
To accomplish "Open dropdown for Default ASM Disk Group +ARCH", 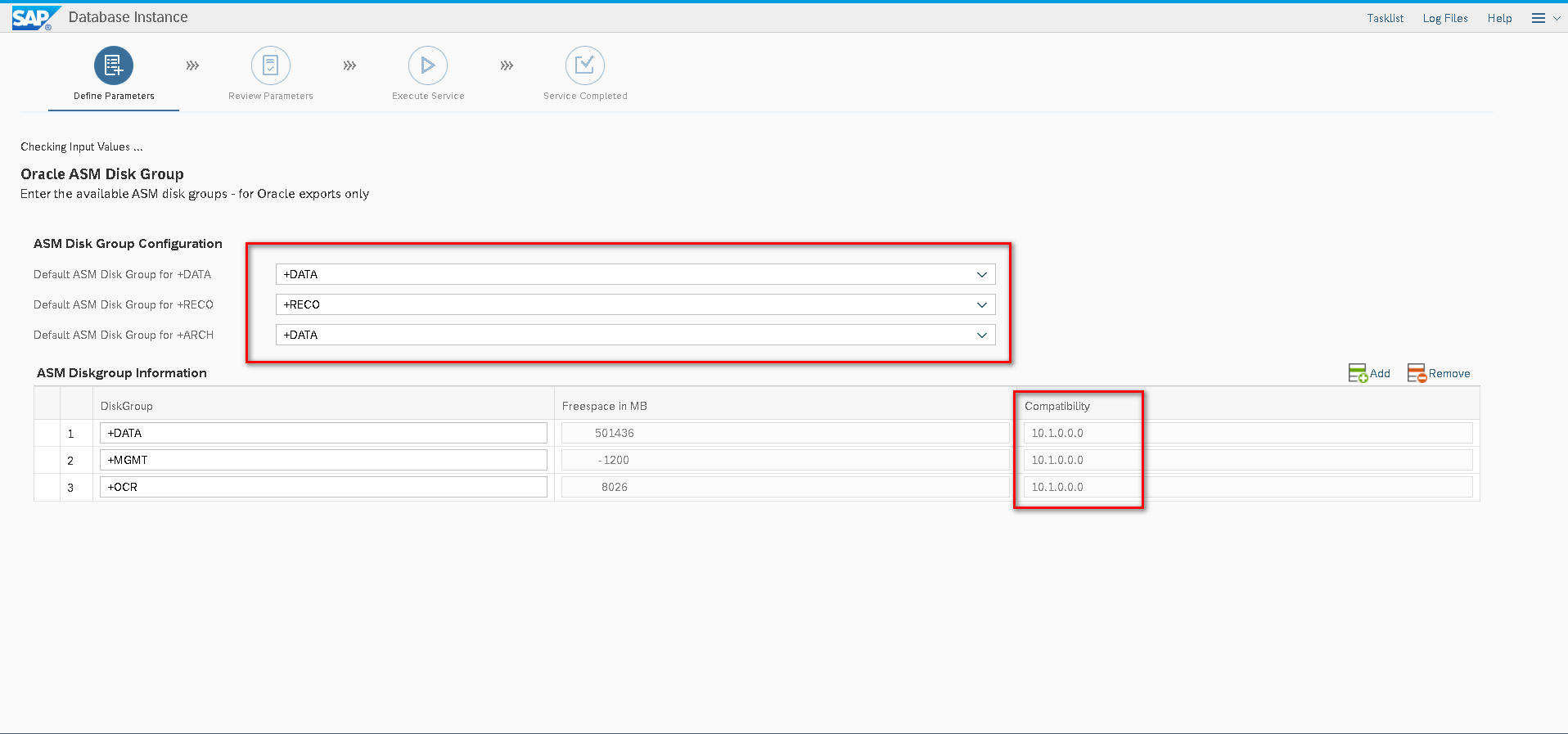I will click(x=982, y=335).
